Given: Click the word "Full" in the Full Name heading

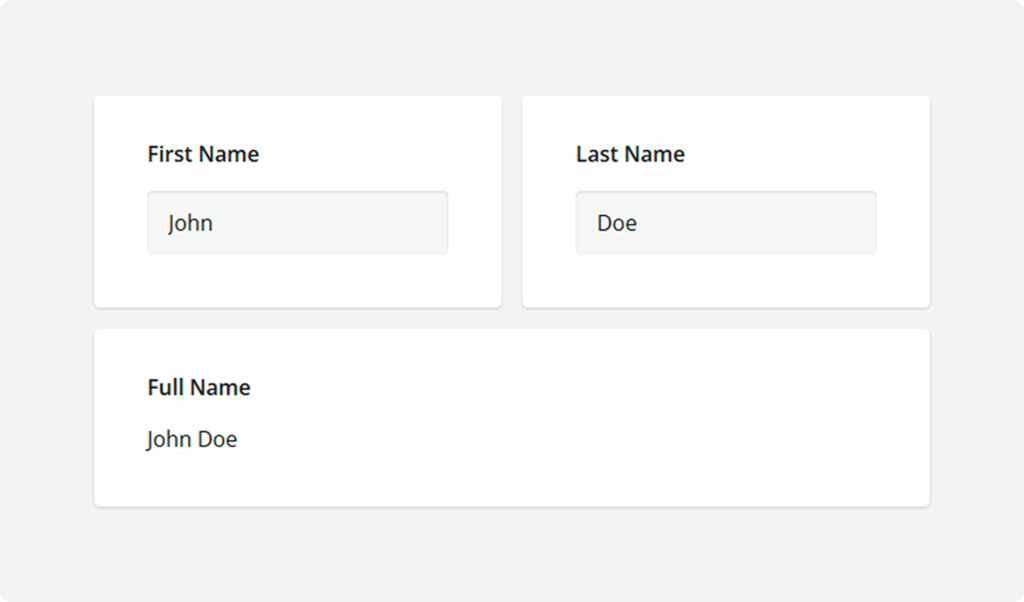Looking at the screenshot, I should point(166,388).
